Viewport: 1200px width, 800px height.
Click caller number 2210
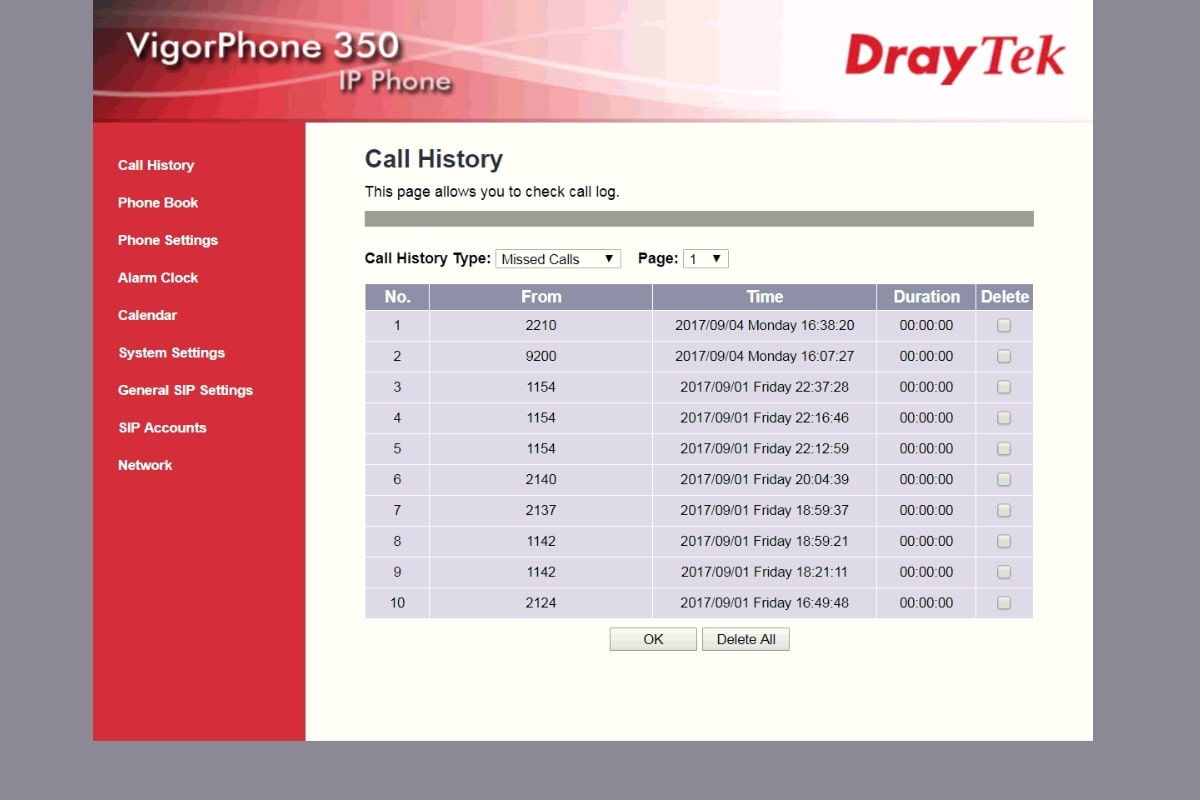coord(541,325)
